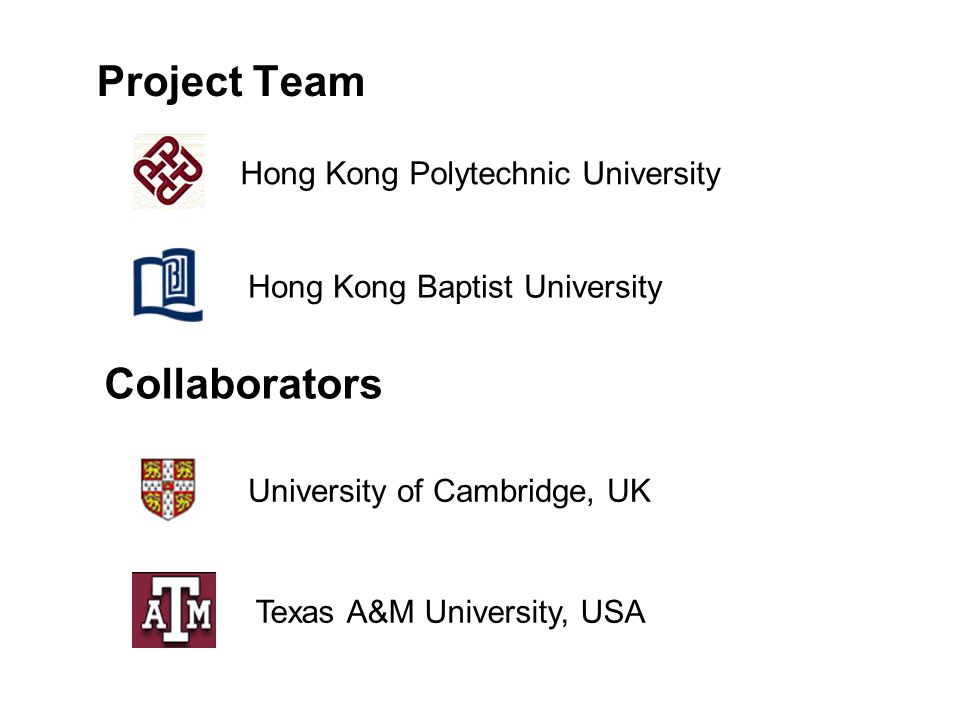960x720 pixels.
Task: Click the UK country label
Action: 629,491
